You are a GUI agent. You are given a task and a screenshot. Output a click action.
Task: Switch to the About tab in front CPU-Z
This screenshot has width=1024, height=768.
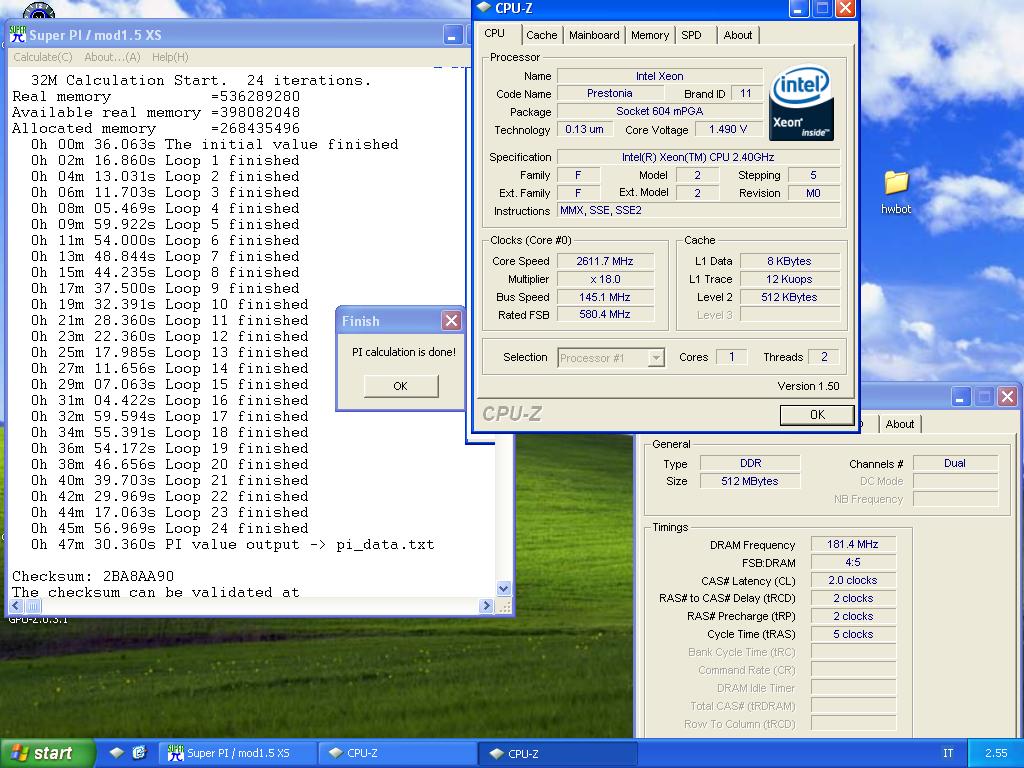[x=737, y=35]
